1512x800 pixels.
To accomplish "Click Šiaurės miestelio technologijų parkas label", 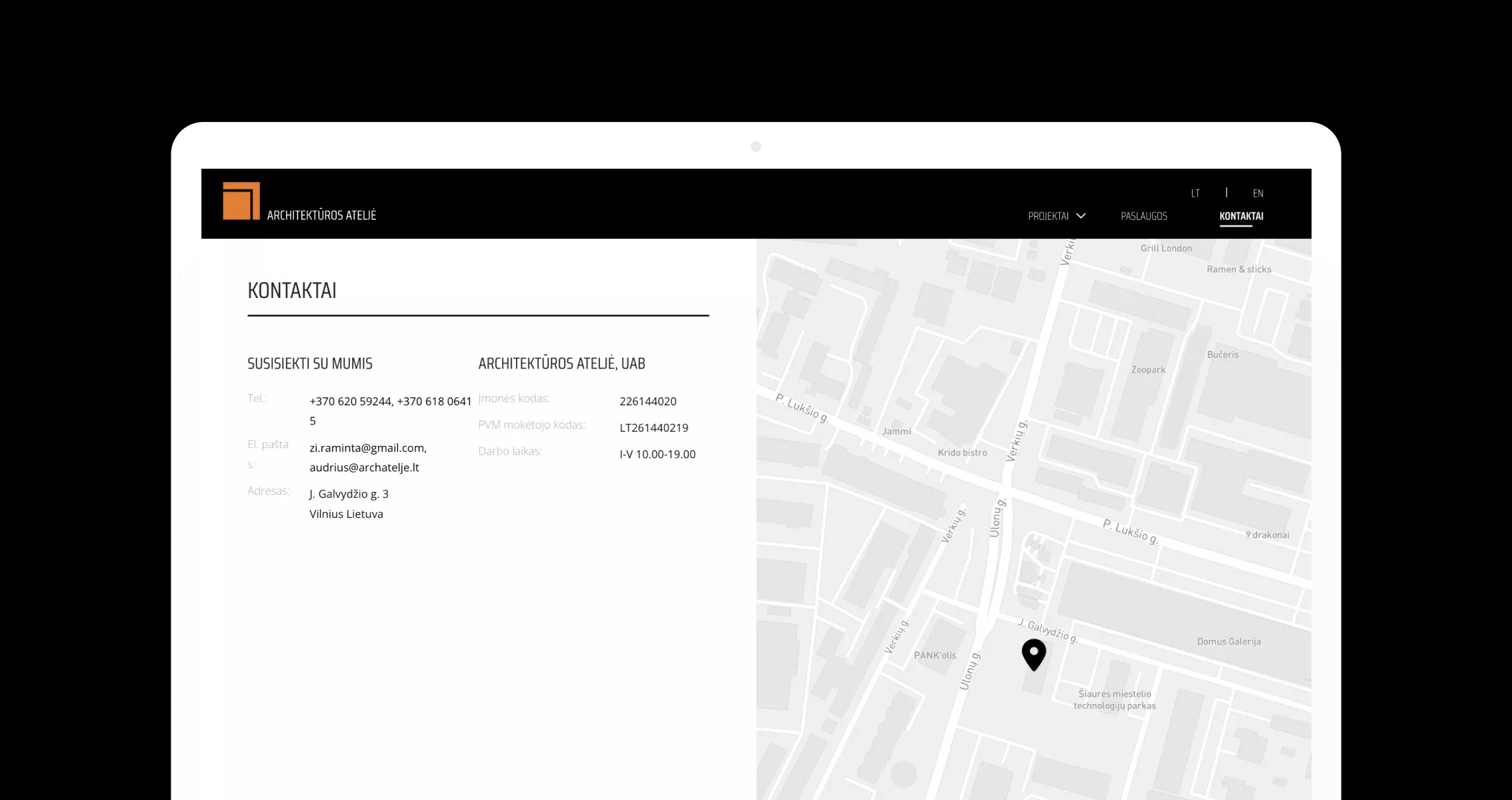I will coord(1115,699).
